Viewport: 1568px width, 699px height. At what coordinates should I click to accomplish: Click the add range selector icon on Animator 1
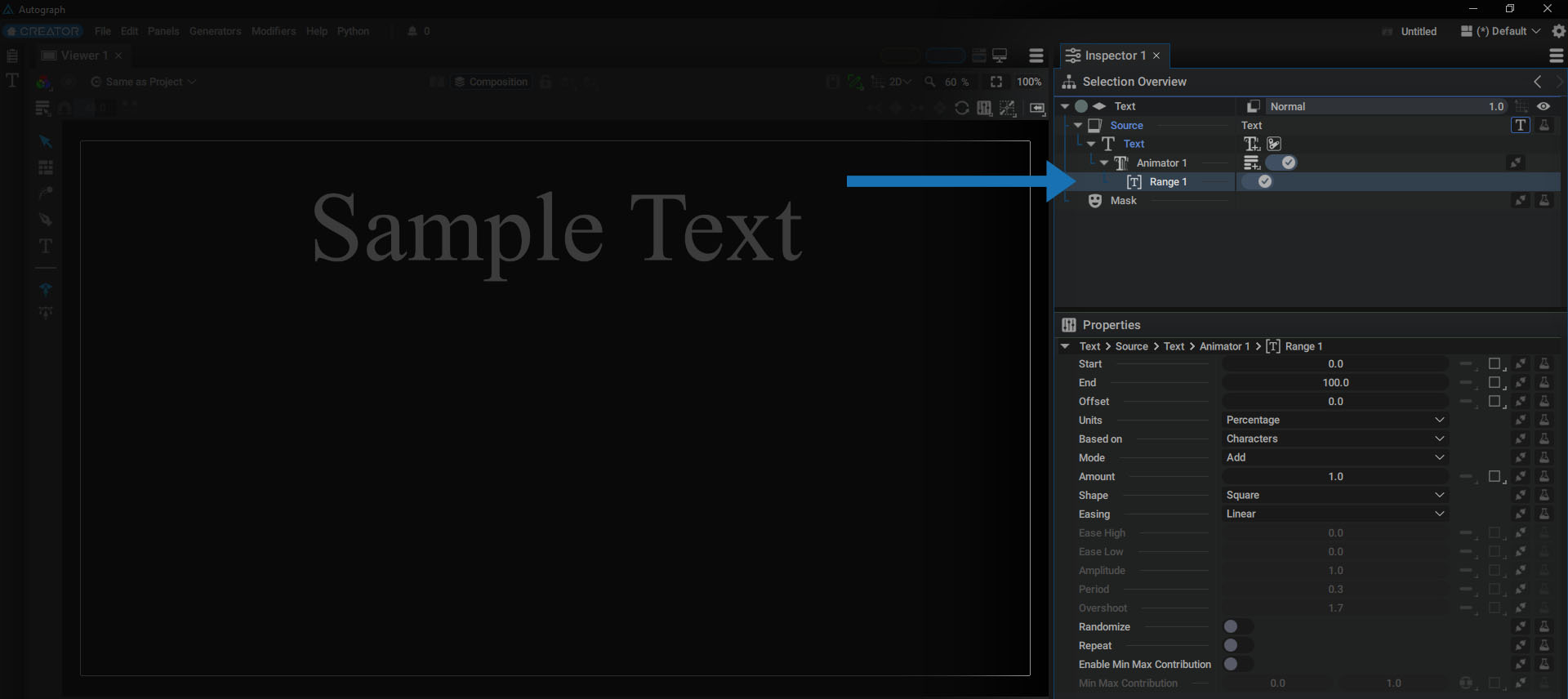(x=1252, y=163)
